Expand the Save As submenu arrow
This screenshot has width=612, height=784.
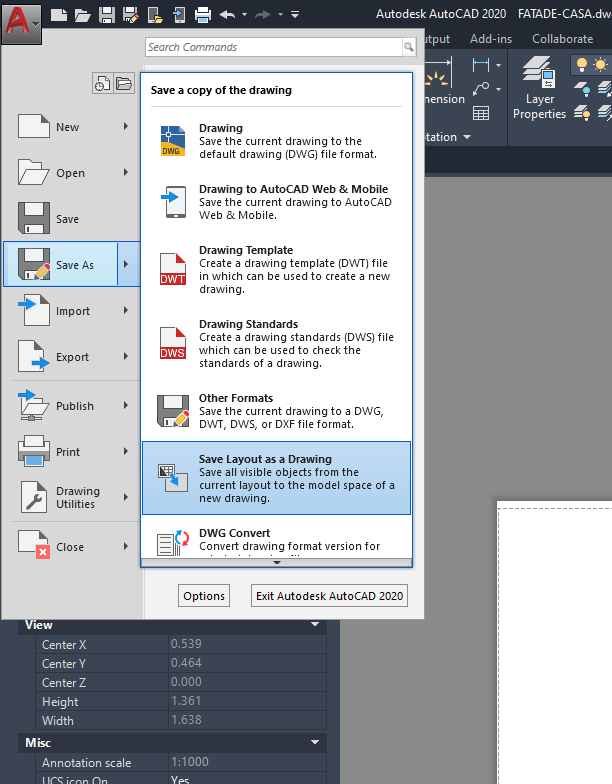tap(128, 264)
